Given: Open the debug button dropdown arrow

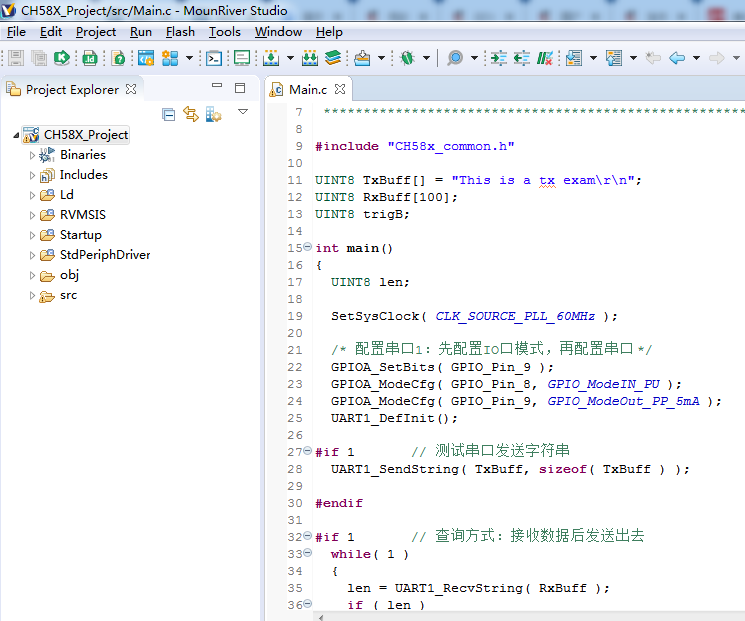Looking at the screenshot, I should [x=426, y=58].
